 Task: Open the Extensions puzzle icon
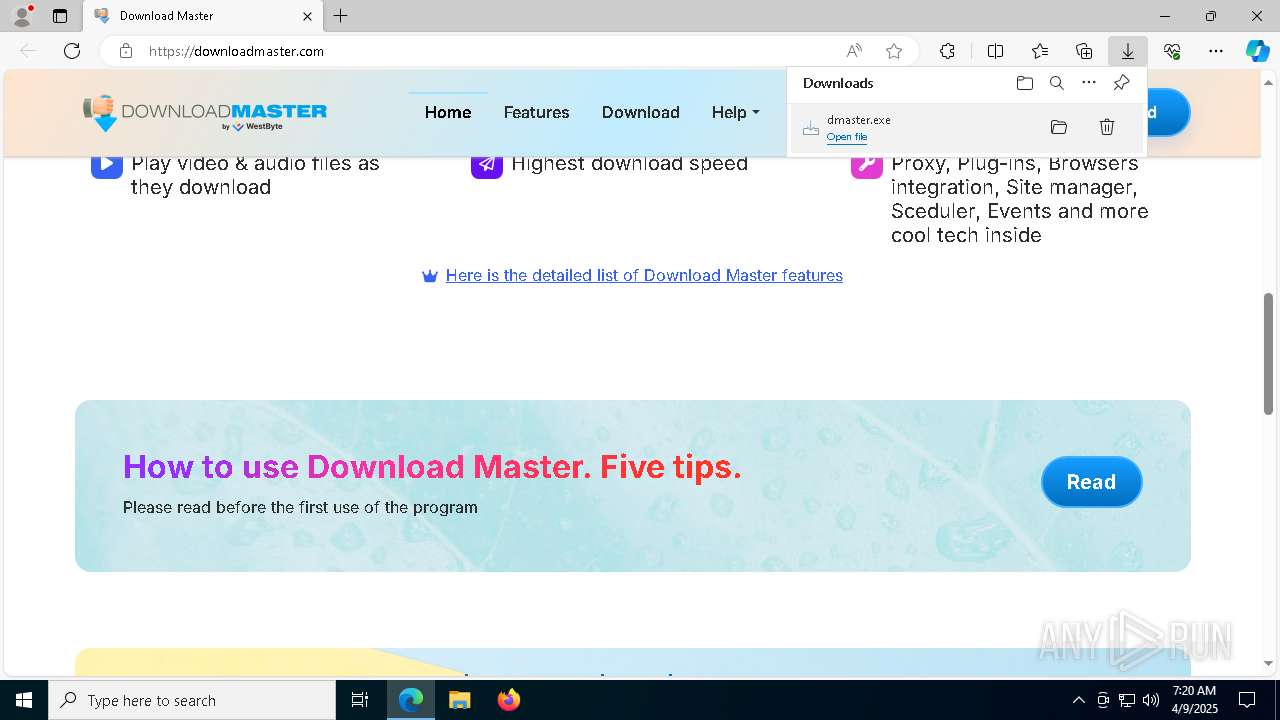(947, 51)
